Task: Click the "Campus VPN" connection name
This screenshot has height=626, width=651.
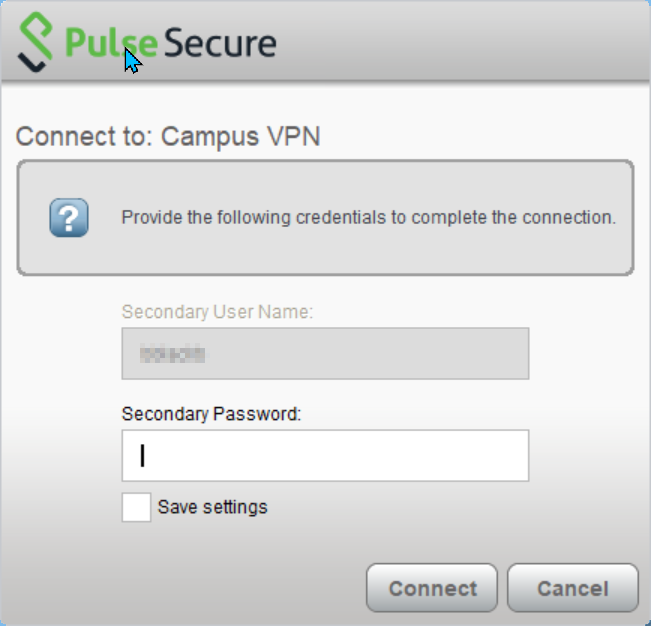Action: pyautogui.click(x=241, y=137)
